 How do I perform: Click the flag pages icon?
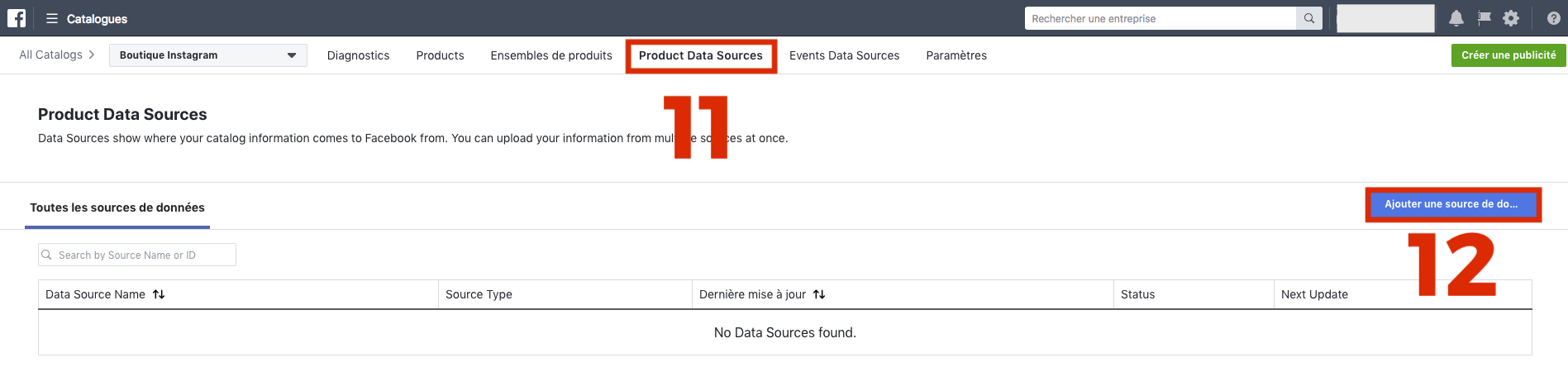(x=1485, y=18)
